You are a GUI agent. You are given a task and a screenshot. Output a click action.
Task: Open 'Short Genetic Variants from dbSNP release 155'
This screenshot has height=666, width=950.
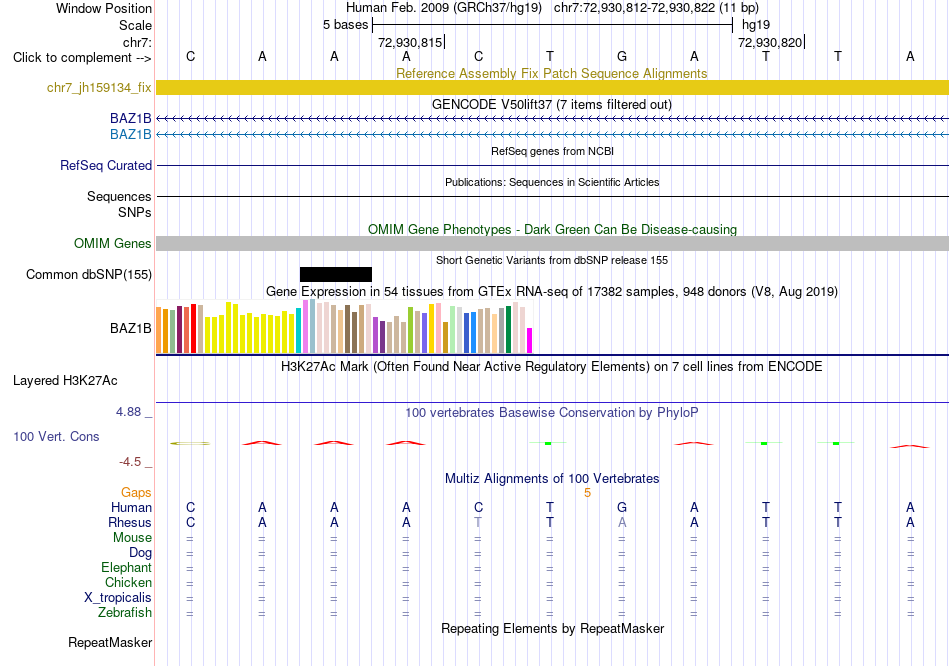[x=552, y=260]
